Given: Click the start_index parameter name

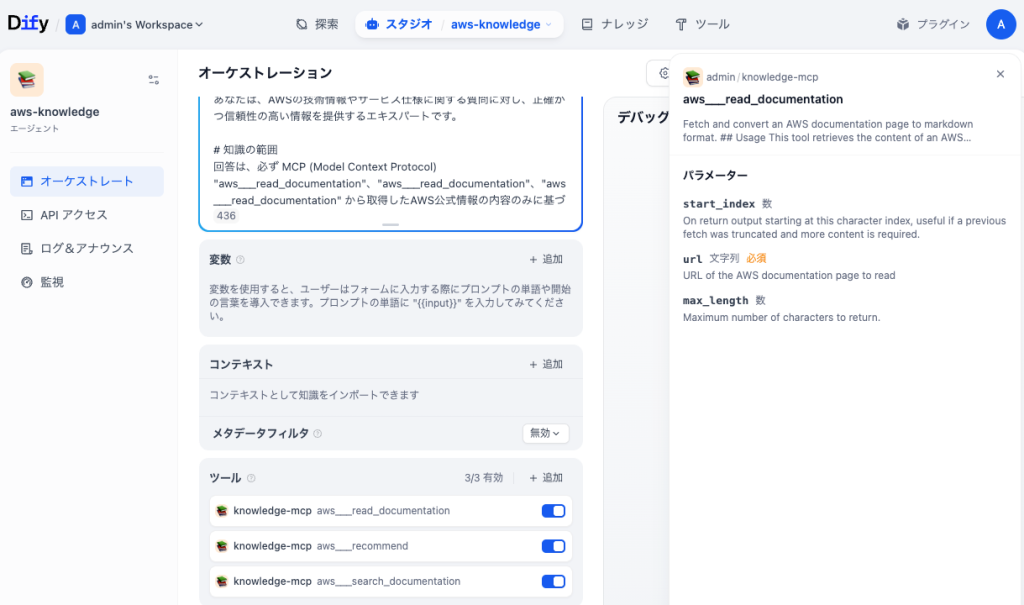Looking at the screenshot, I should point(719,204).
